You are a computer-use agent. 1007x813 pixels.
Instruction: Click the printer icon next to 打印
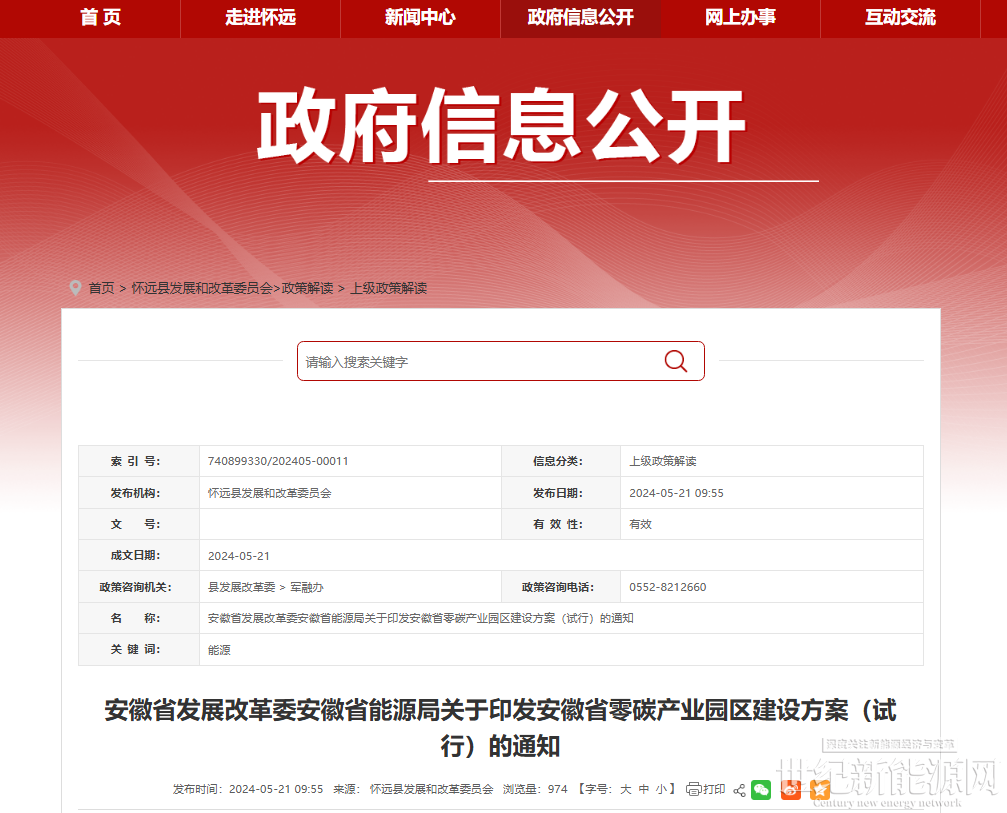(694, 789)
